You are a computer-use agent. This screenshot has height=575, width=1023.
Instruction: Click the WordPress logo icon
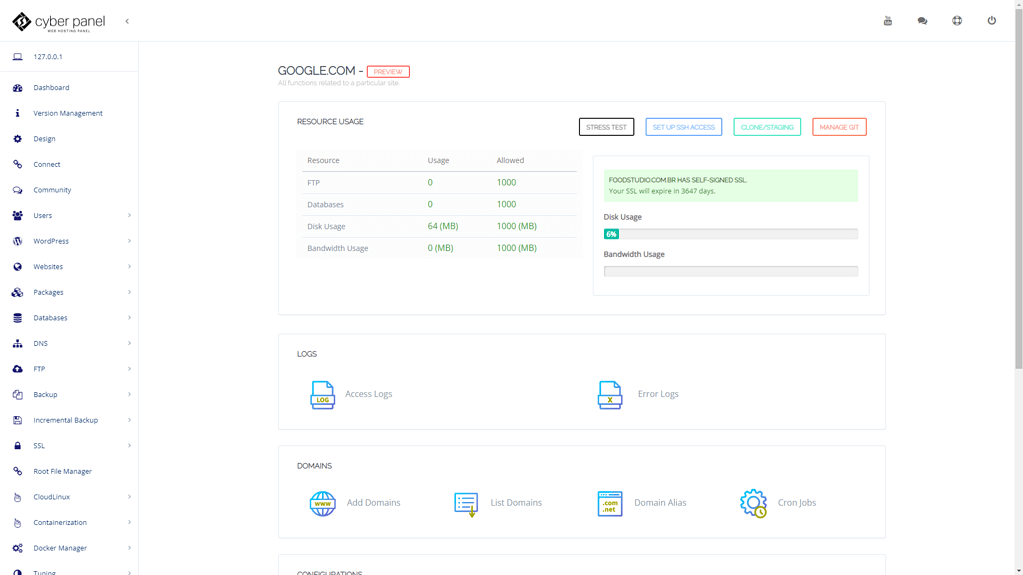18,241
